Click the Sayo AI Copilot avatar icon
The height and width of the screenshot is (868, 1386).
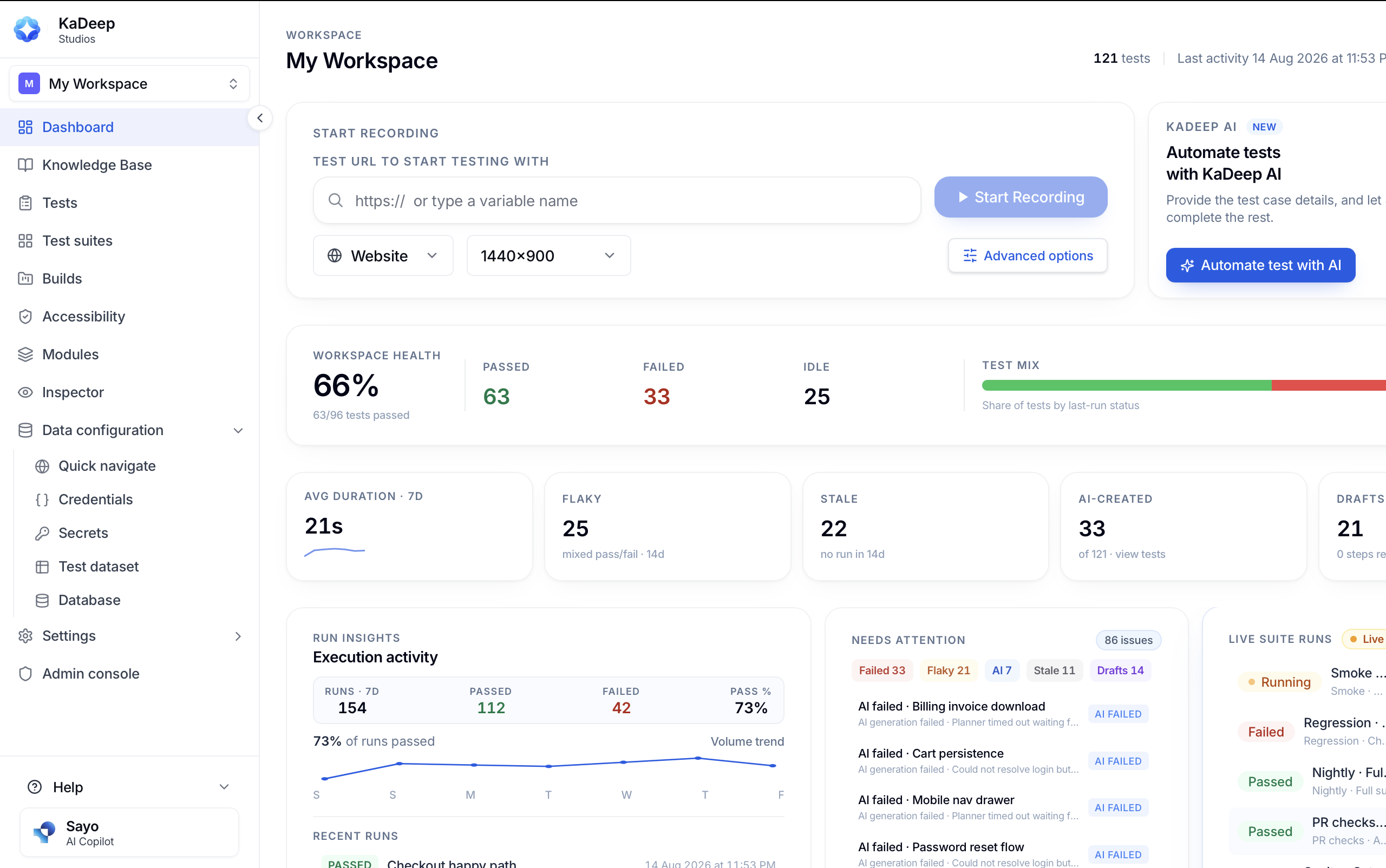(44, 832)
